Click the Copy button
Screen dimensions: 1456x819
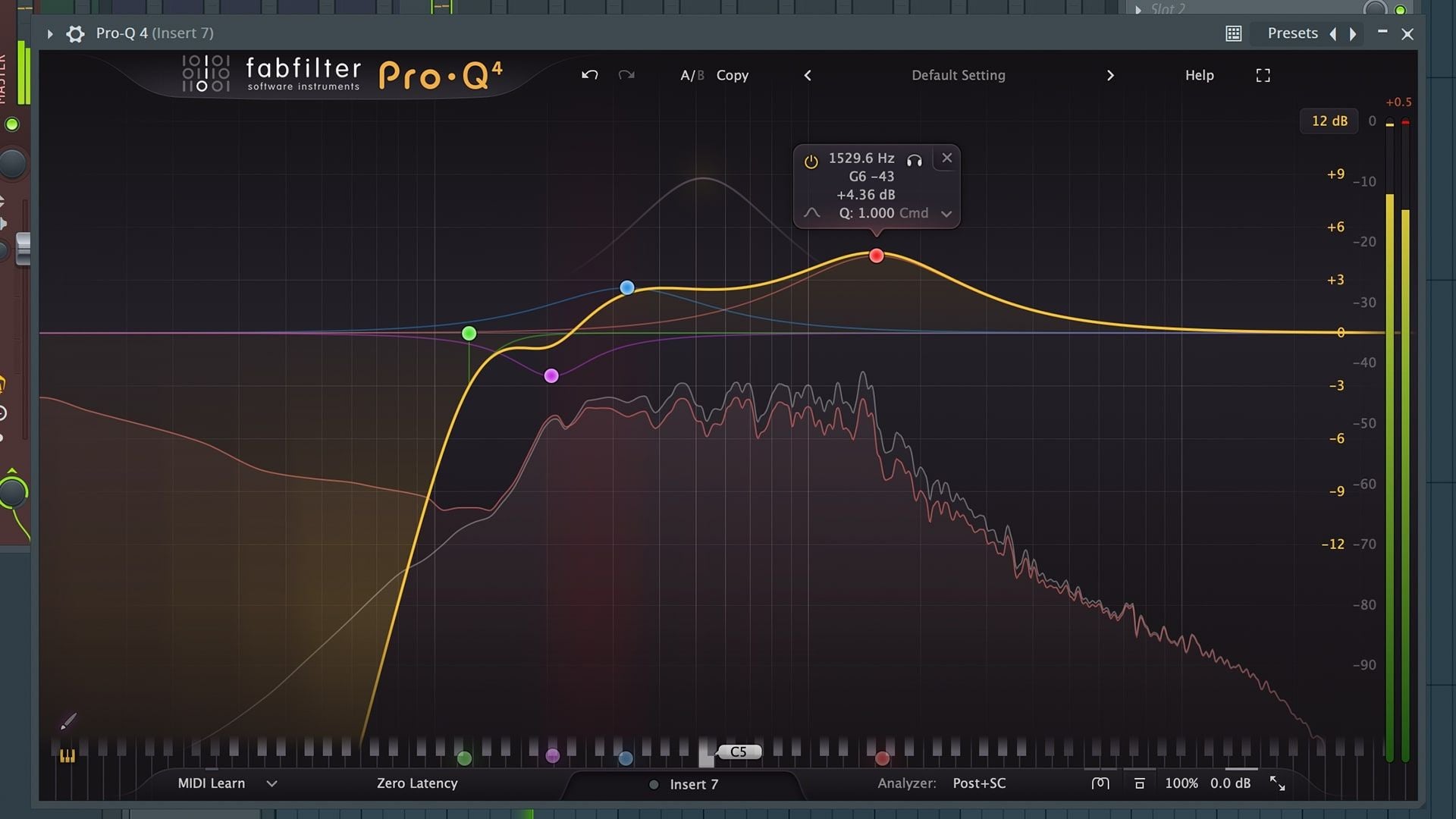[732, 75]
